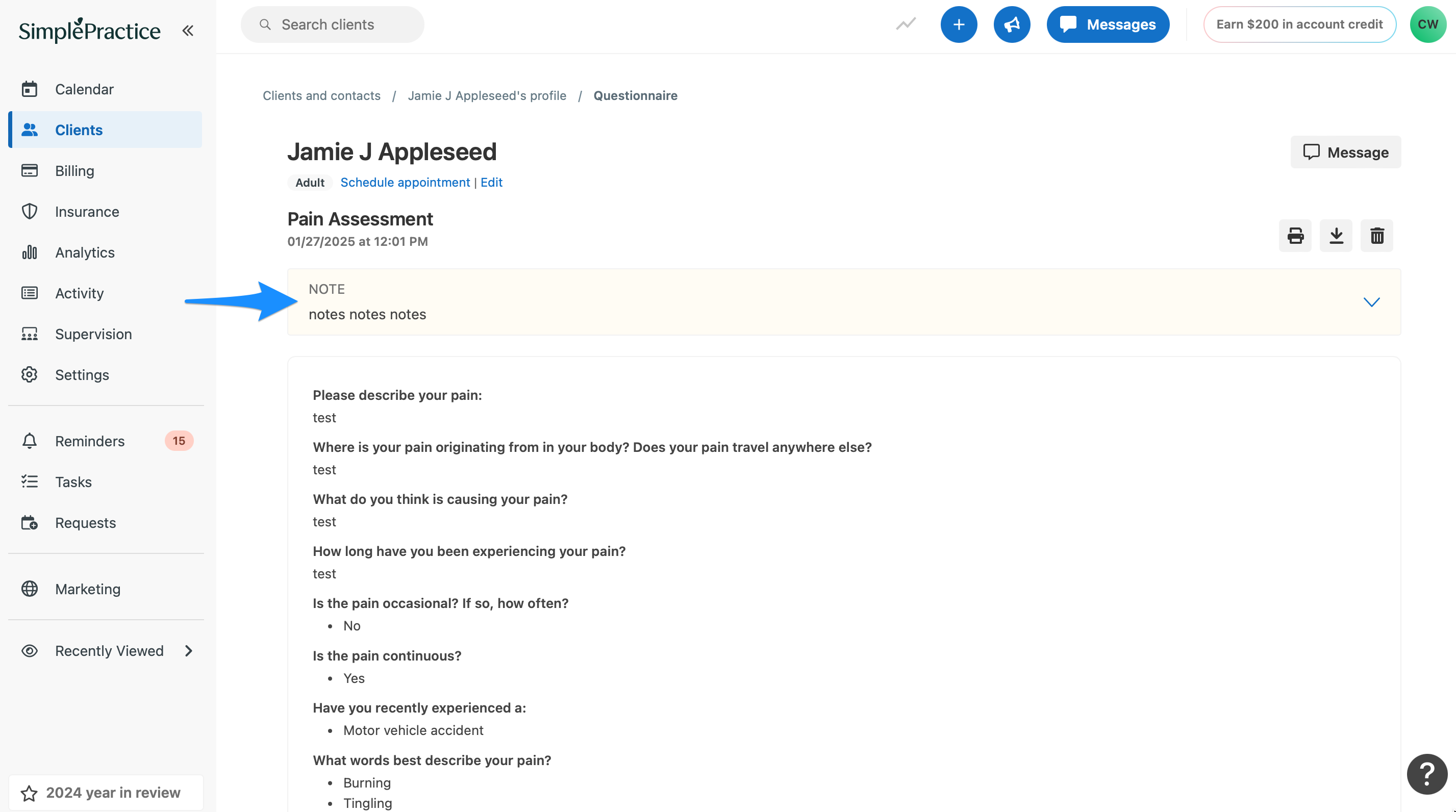Open the Messages button in header
The image size is (1456, 812).
pos(1108,24)
